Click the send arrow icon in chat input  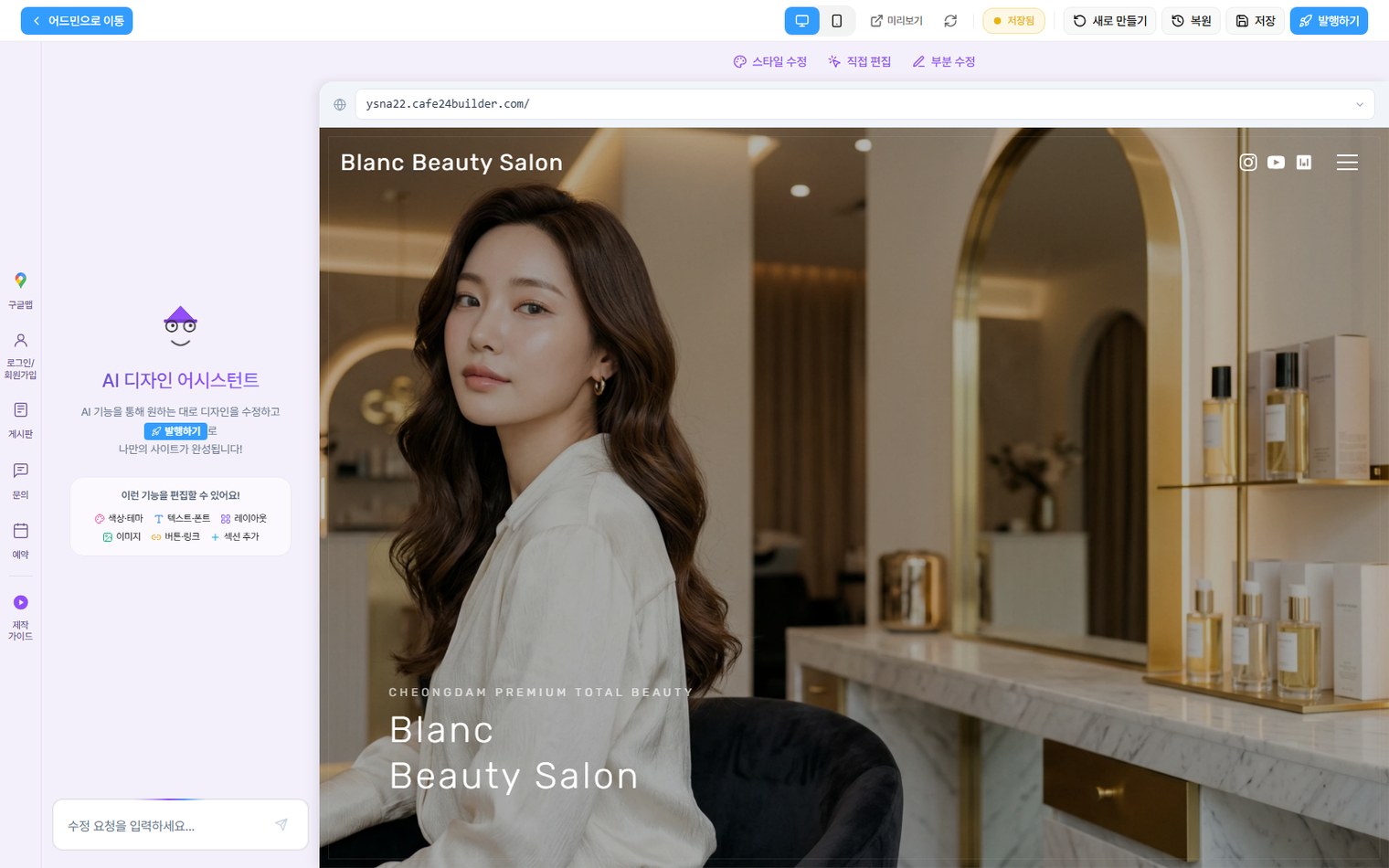click(281, 825)
